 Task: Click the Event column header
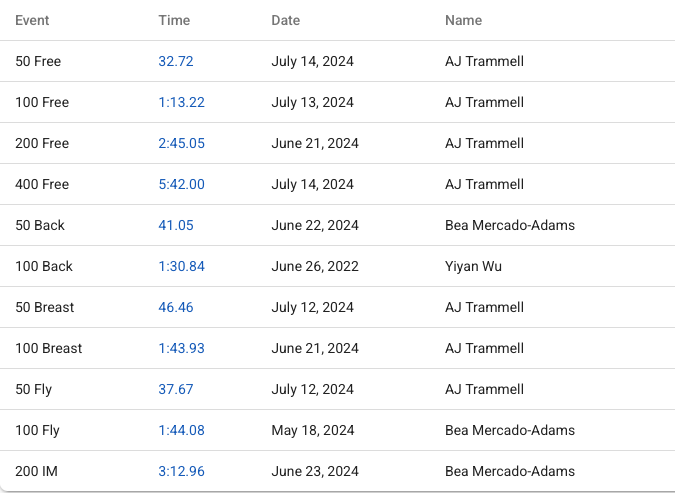(32, 20)
